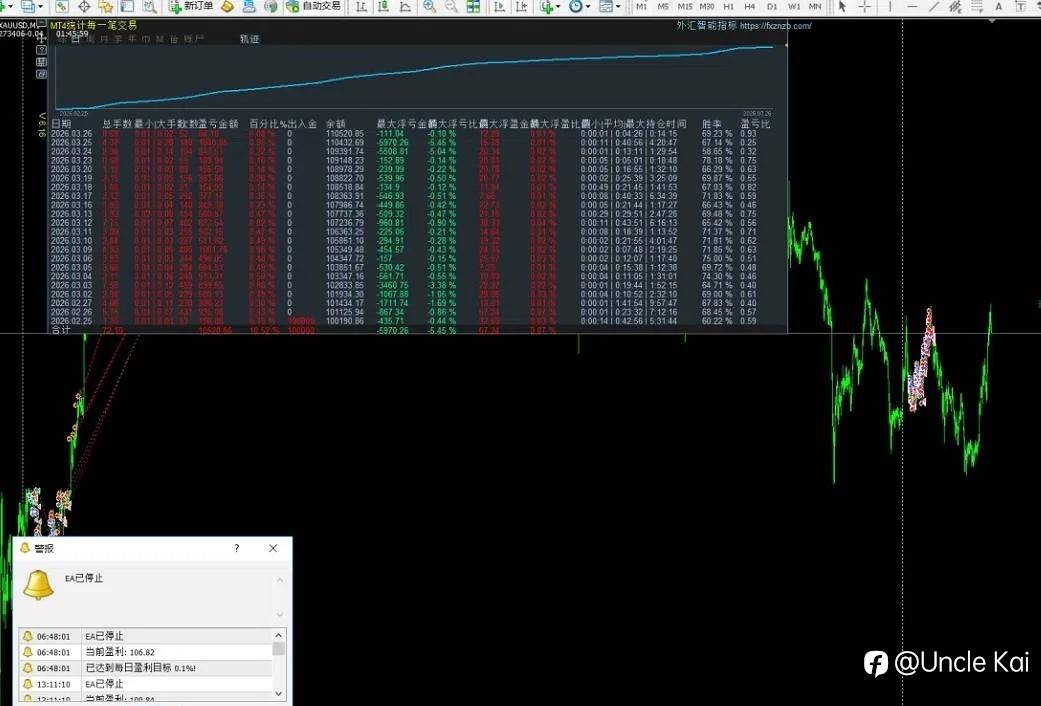1041x706 pixels.
Task: Switch chart to bar chart icon
Action: coord(361,7)
